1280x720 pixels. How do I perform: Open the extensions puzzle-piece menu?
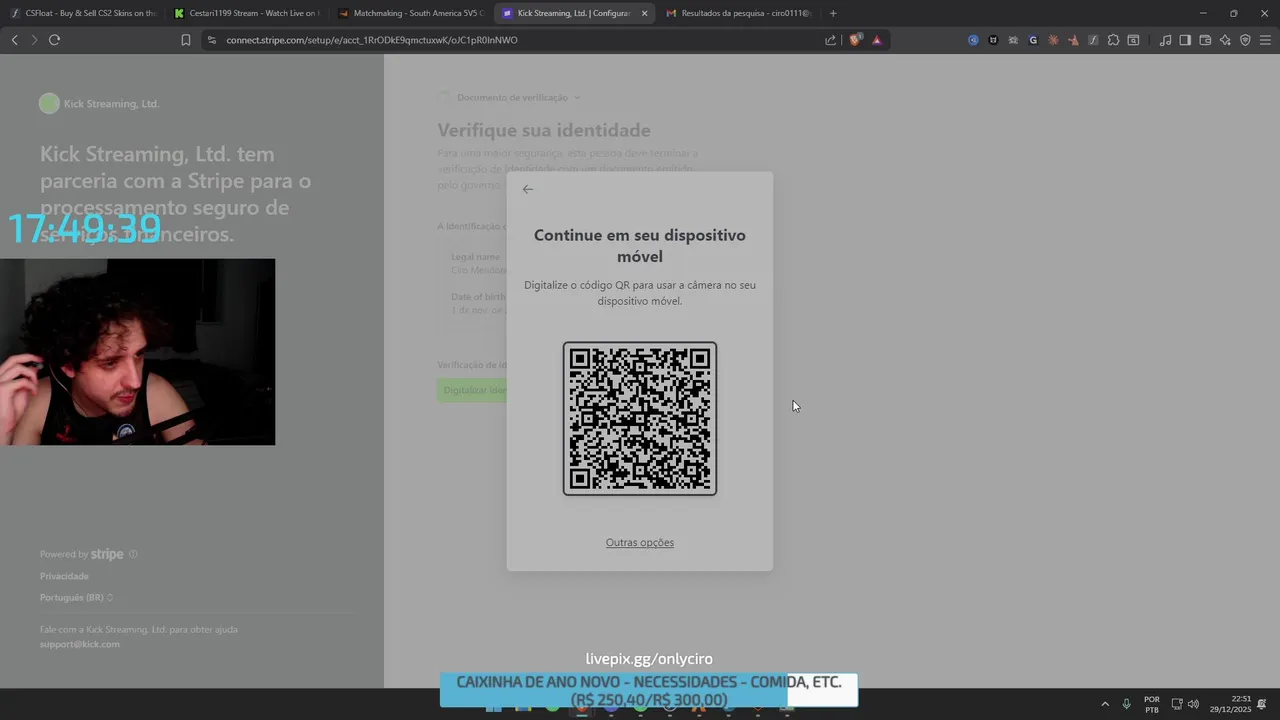[1113, 40]
